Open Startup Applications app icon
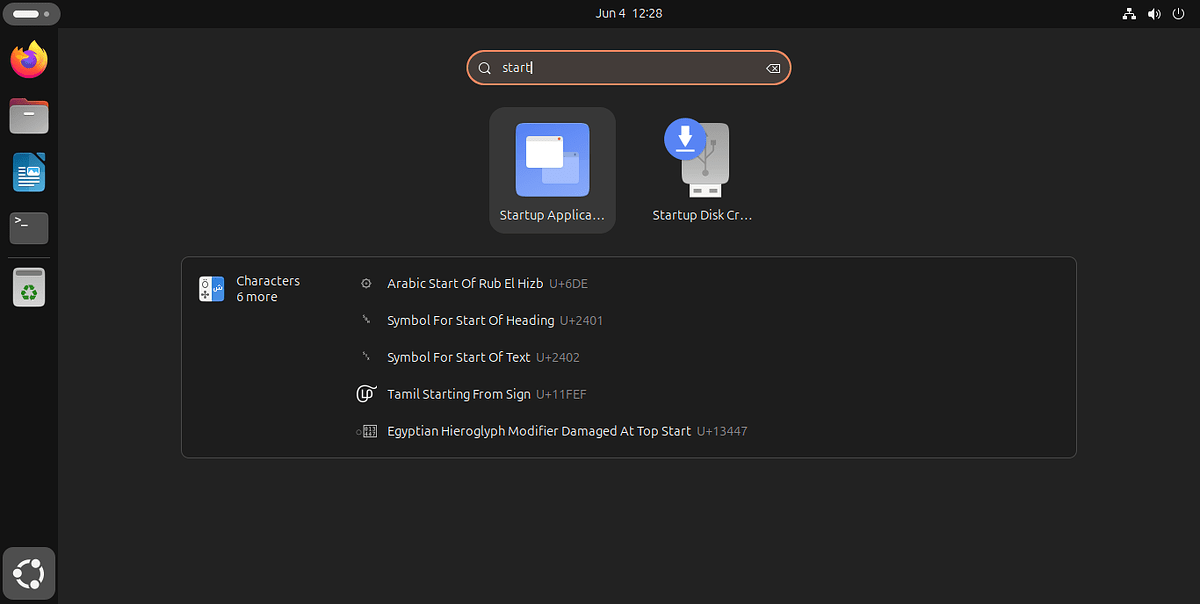 (x=552, y=170)
